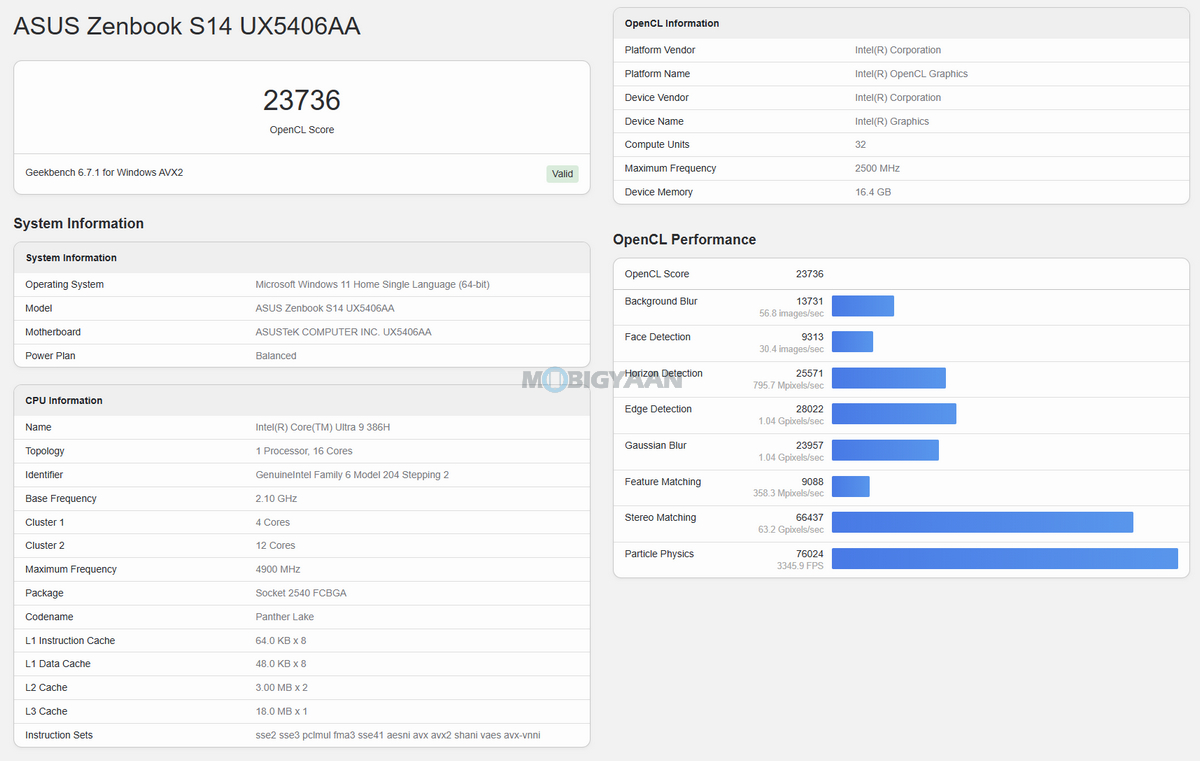The image size is (1200, 761).
Task: Click Compute Units value 32
Action: click(x=860, y=145)
